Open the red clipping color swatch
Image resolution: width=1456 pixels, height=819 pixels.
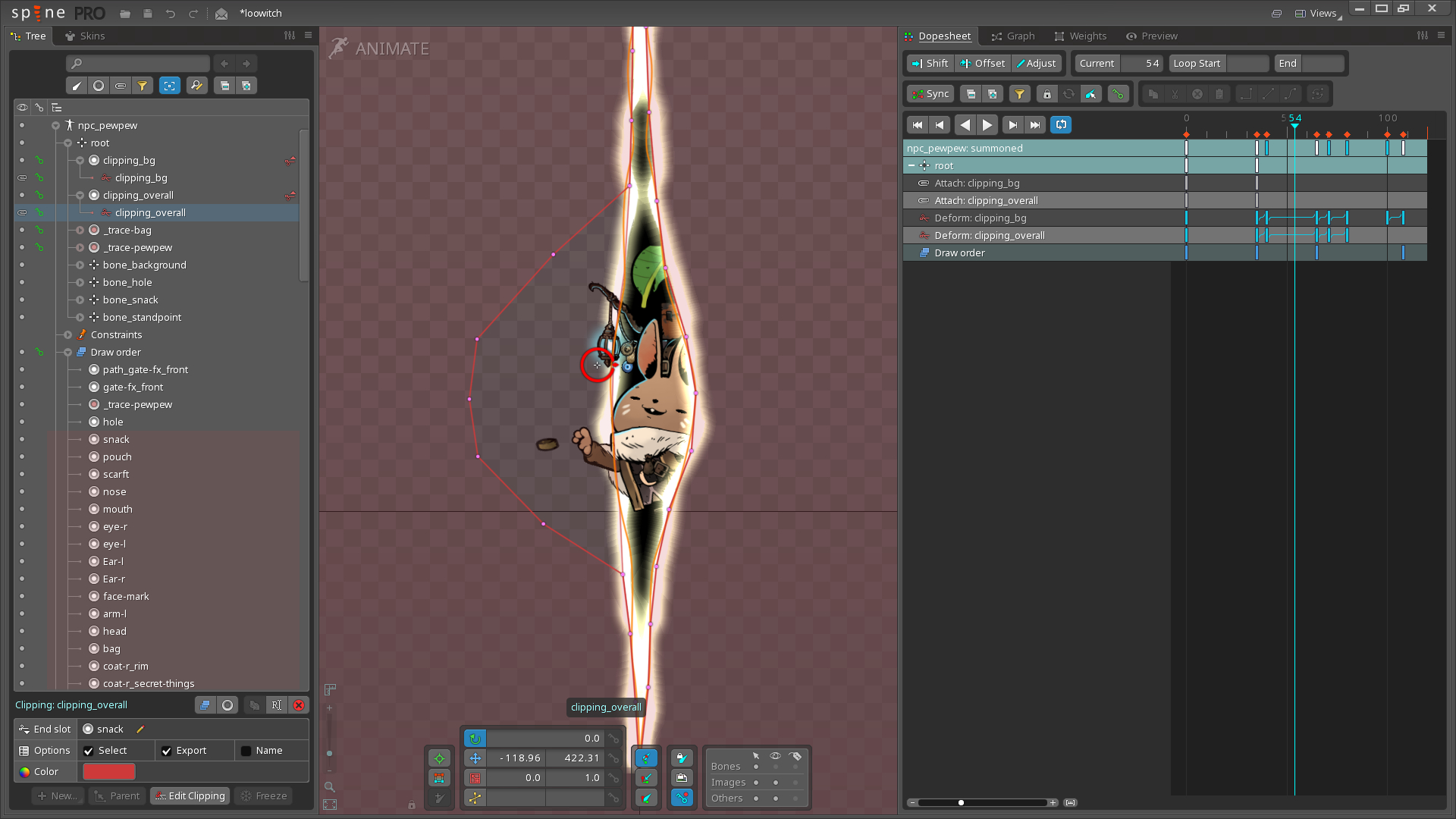tap(109, 772)
